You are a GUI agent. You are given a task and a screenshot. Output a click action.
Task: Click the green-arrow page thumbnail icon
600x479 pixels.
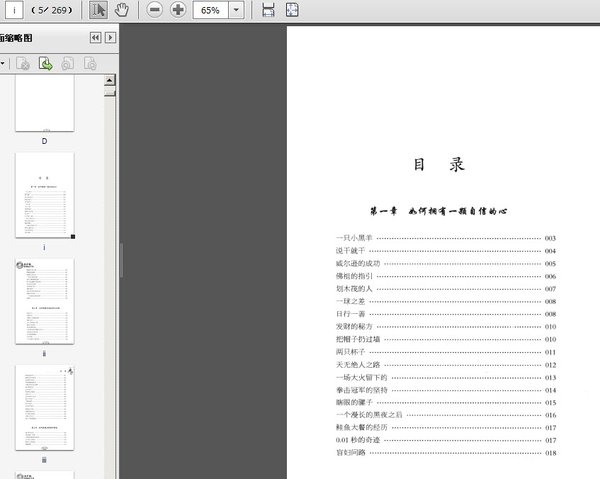tap(46, 64)
